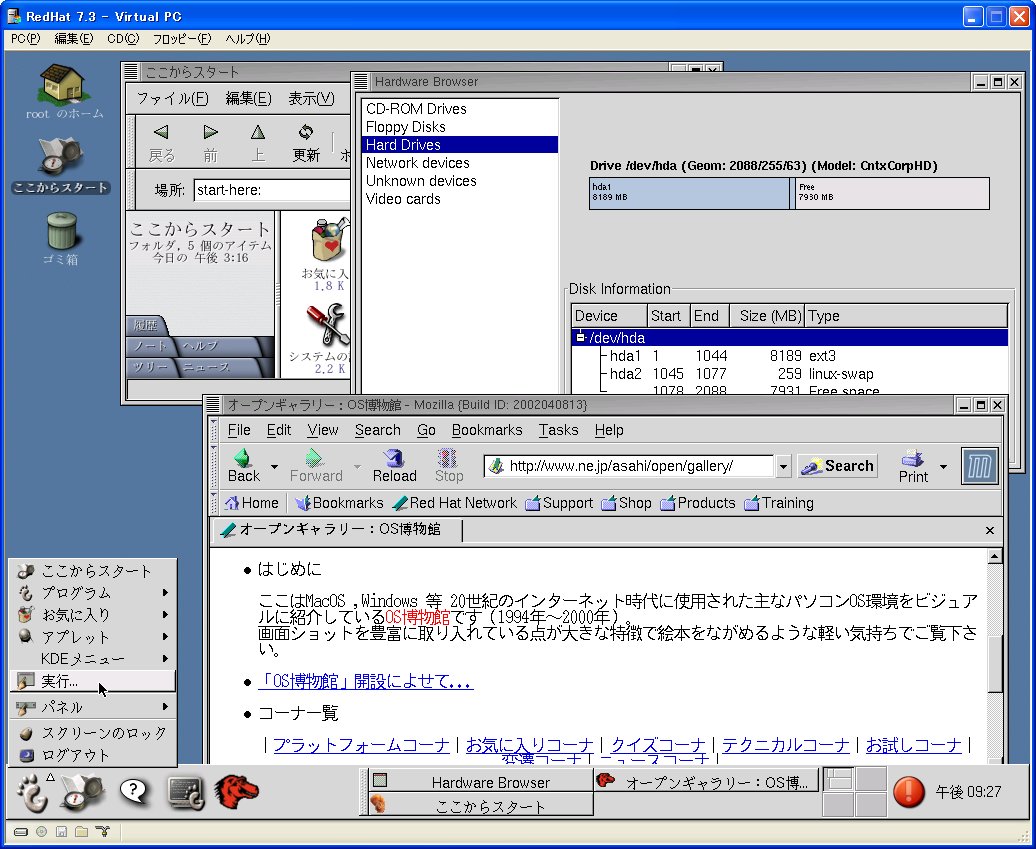The image size is (1036, 849).
Task: Open the help speech bubble panel icon
Action: coord(135,792)
